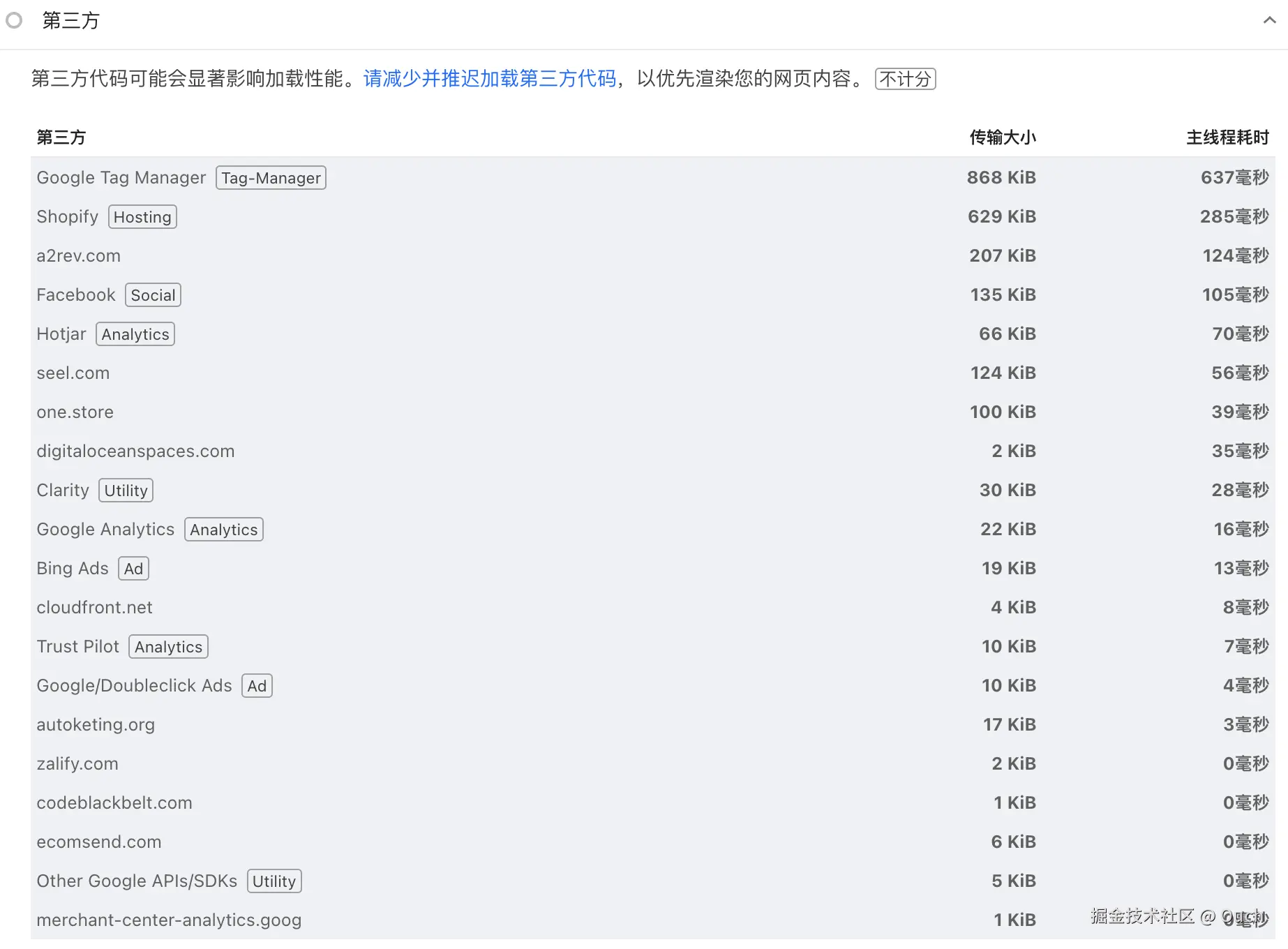The width and height of the screenshot is (1288, 949).
Task: Select the cloudfront.net row
Action: coord(653,608)
